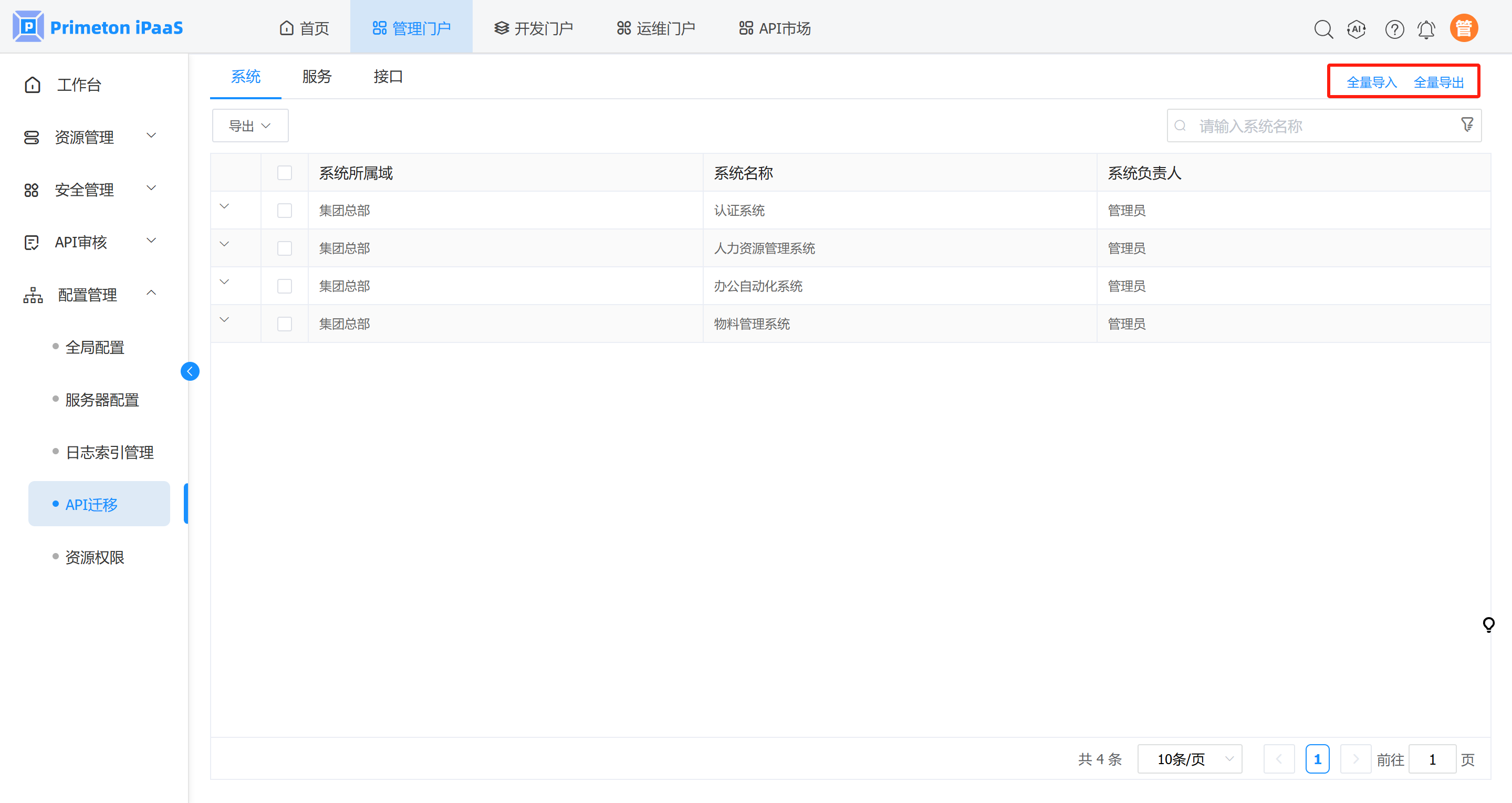The image size is (1512, 803).
Task: Click the lightbulb icon at right edge
Action: pos(1488,623)
